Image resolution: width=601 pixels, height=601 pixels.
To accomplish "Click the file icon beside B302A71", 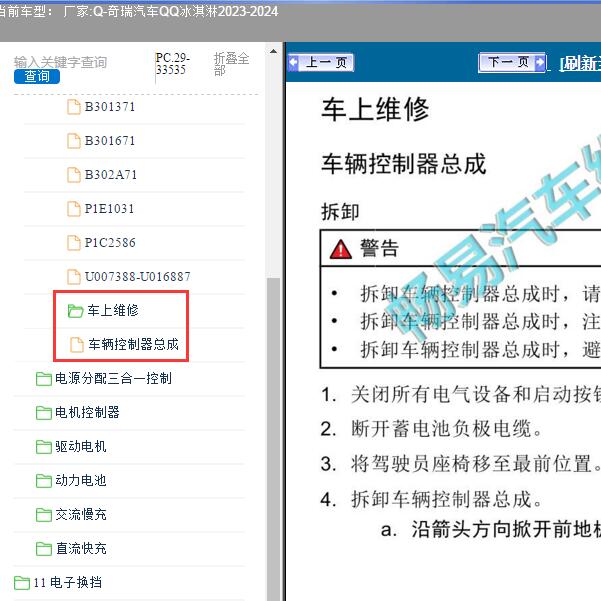I will (x=74, y=175).
